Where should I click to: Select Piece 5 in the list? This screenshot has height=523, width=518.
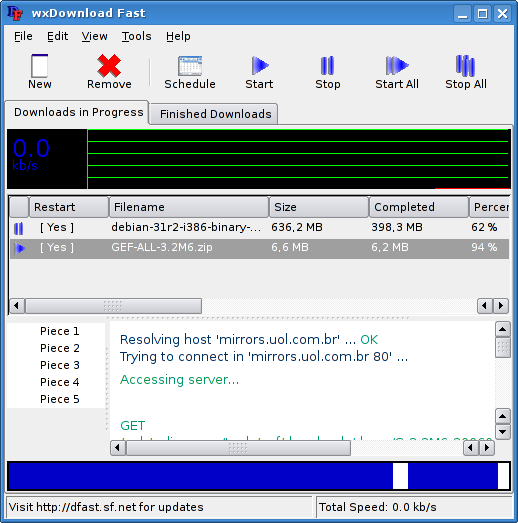60,399
